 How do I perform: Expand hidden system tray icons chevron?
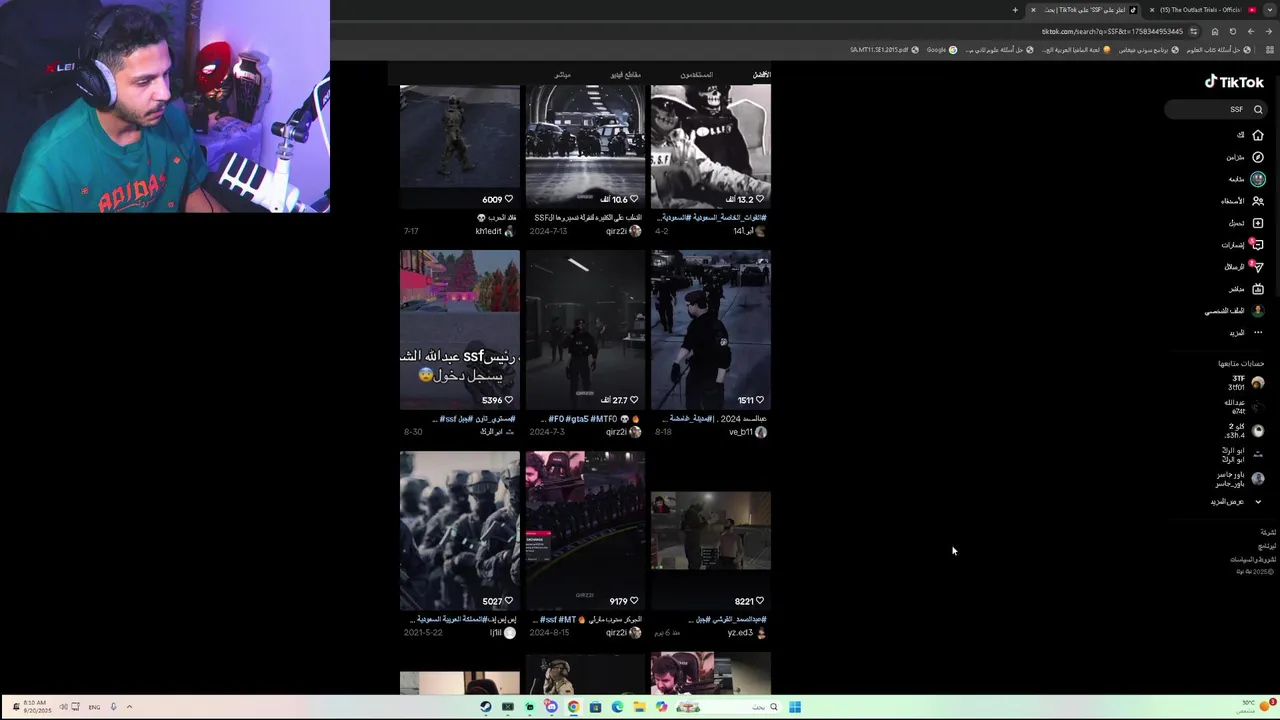129,707
